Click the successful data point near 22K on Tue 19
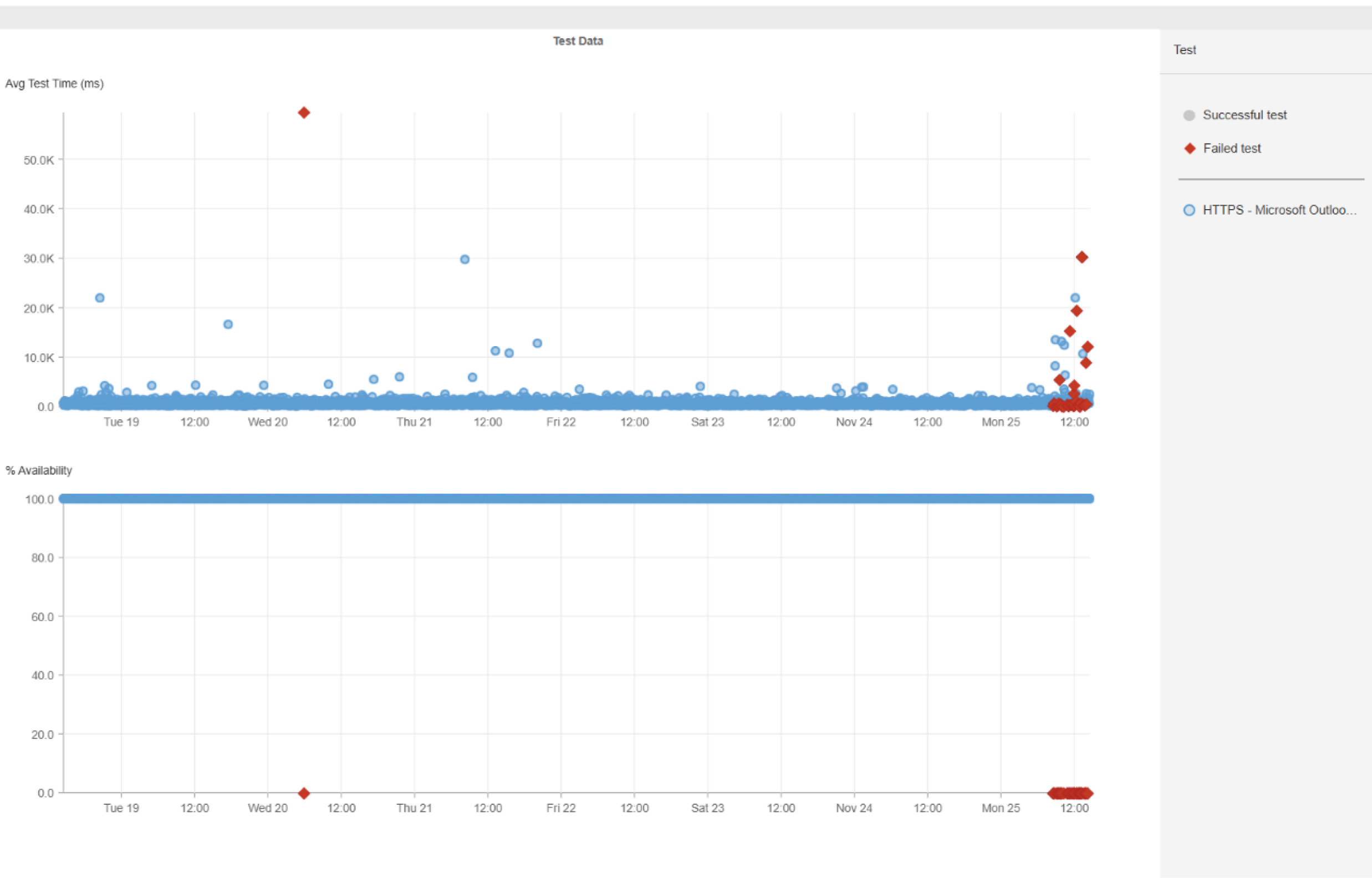Screen dimensions: 1372x878 [100, 298]
